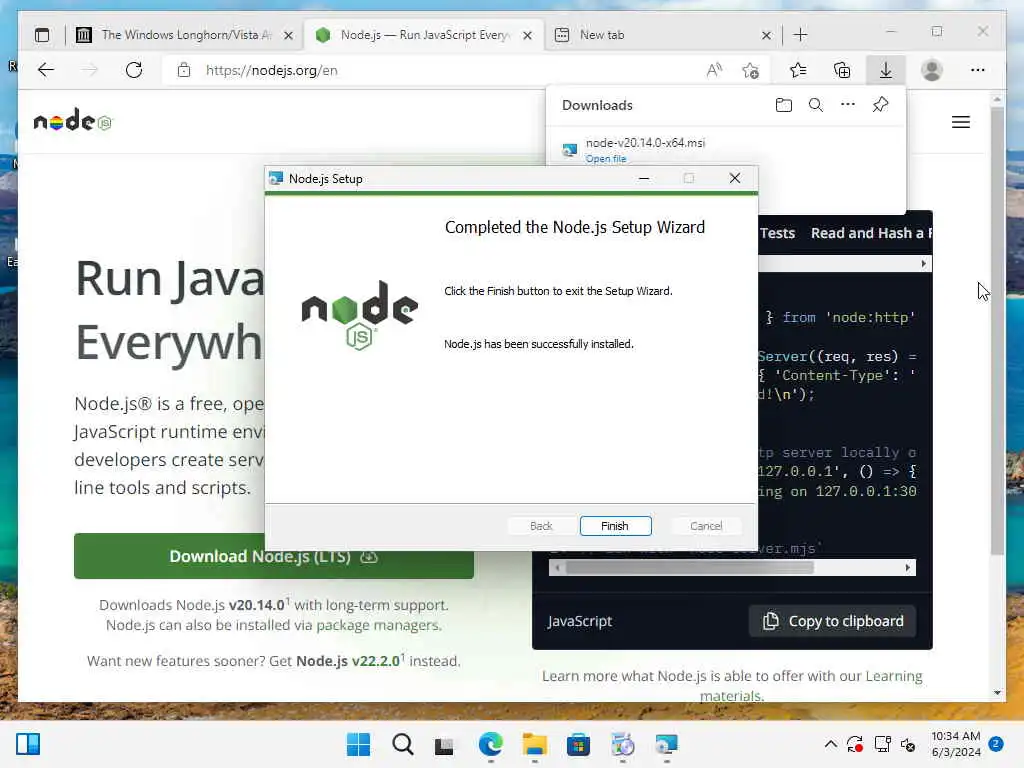The width and height of the screenshot is (1024, 768).
Task: Click Back button in Node.js Setup dialog
Action: (541, 526)
